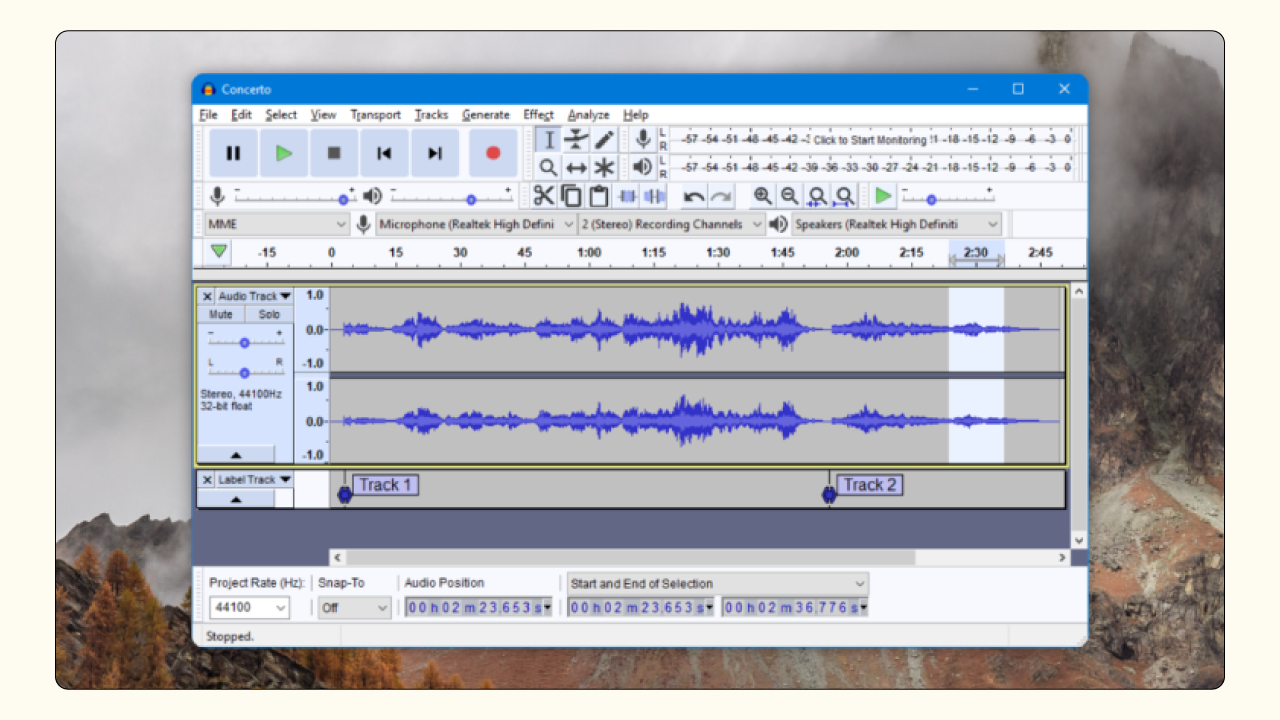Select the Time Shift arrows tool
The height and width of the screenshot is (720, 1280).
(x=576, y=167)
